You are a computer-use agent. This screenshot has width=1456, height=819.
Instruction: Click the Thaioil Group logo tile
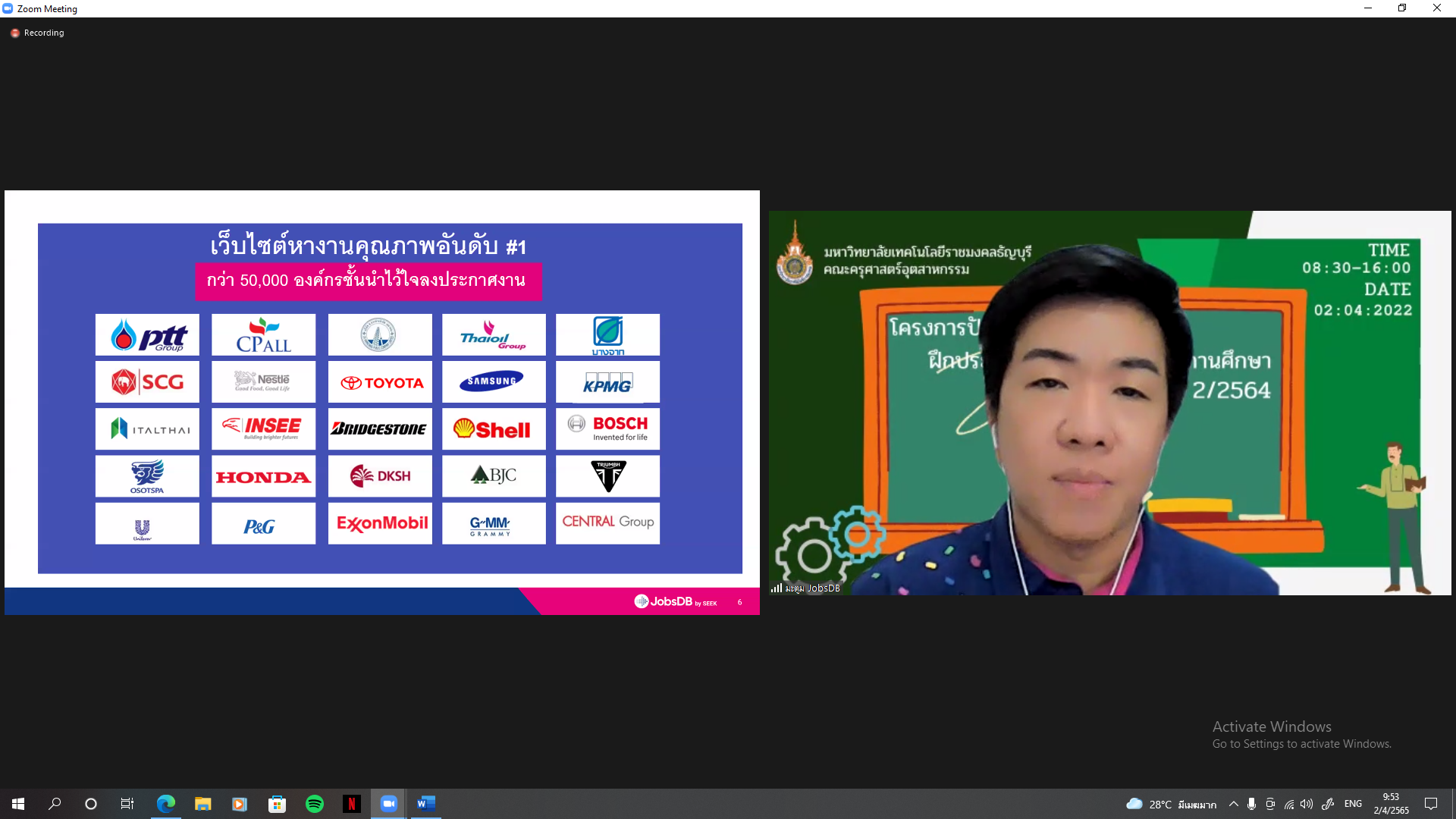(x=494, y=334)
